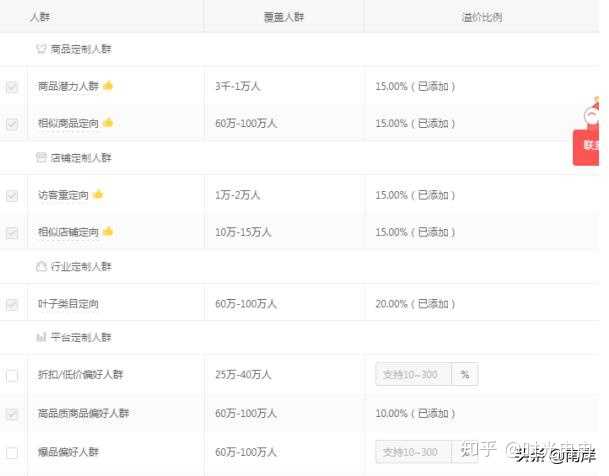Image resolution: width=609 pixels, height=476 pixels.
Task: Uncheck the 高品质商品偏好人群 checkbox
Action: click(12, 413)
